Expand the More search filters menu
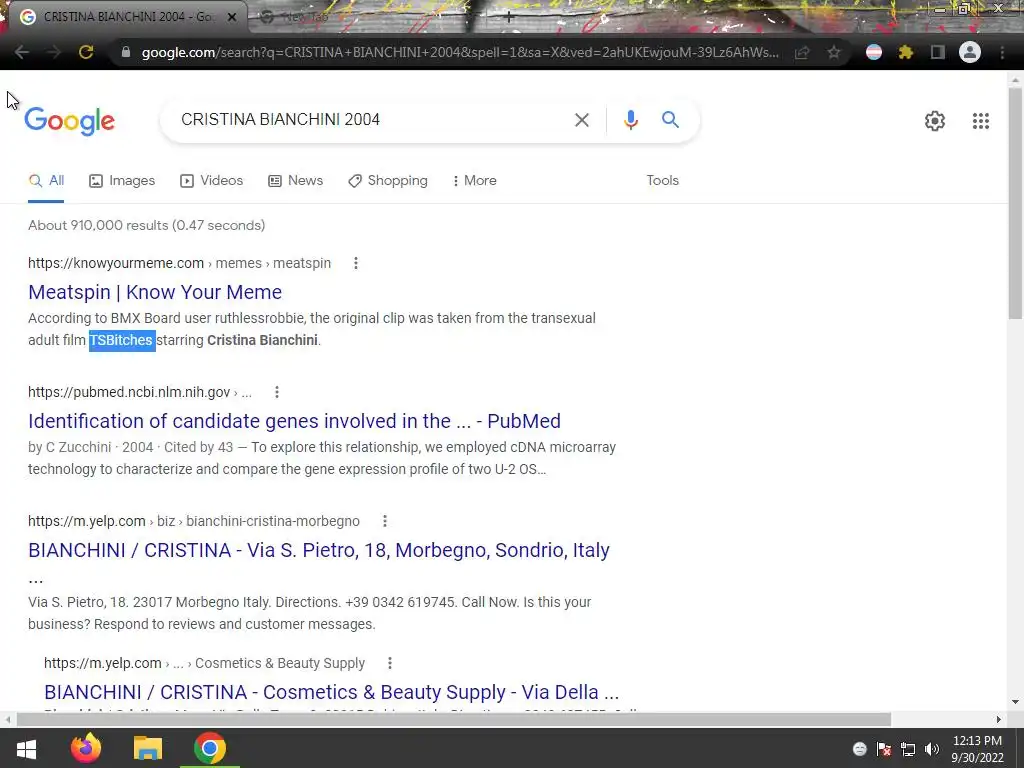The height and width of the screenshot is (768, 1024). click(475, 180)
